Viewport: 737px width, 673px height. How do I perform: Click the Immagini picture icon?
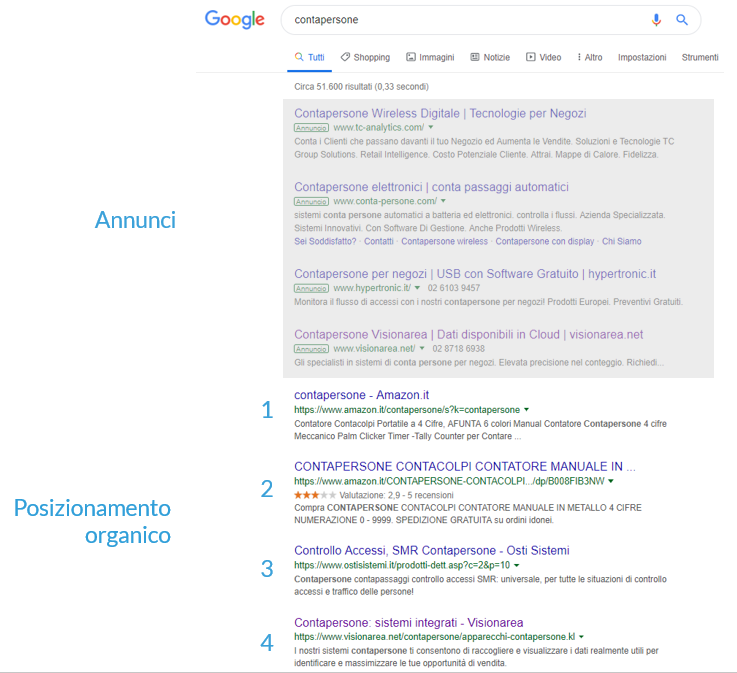click(x=411, y=57)
